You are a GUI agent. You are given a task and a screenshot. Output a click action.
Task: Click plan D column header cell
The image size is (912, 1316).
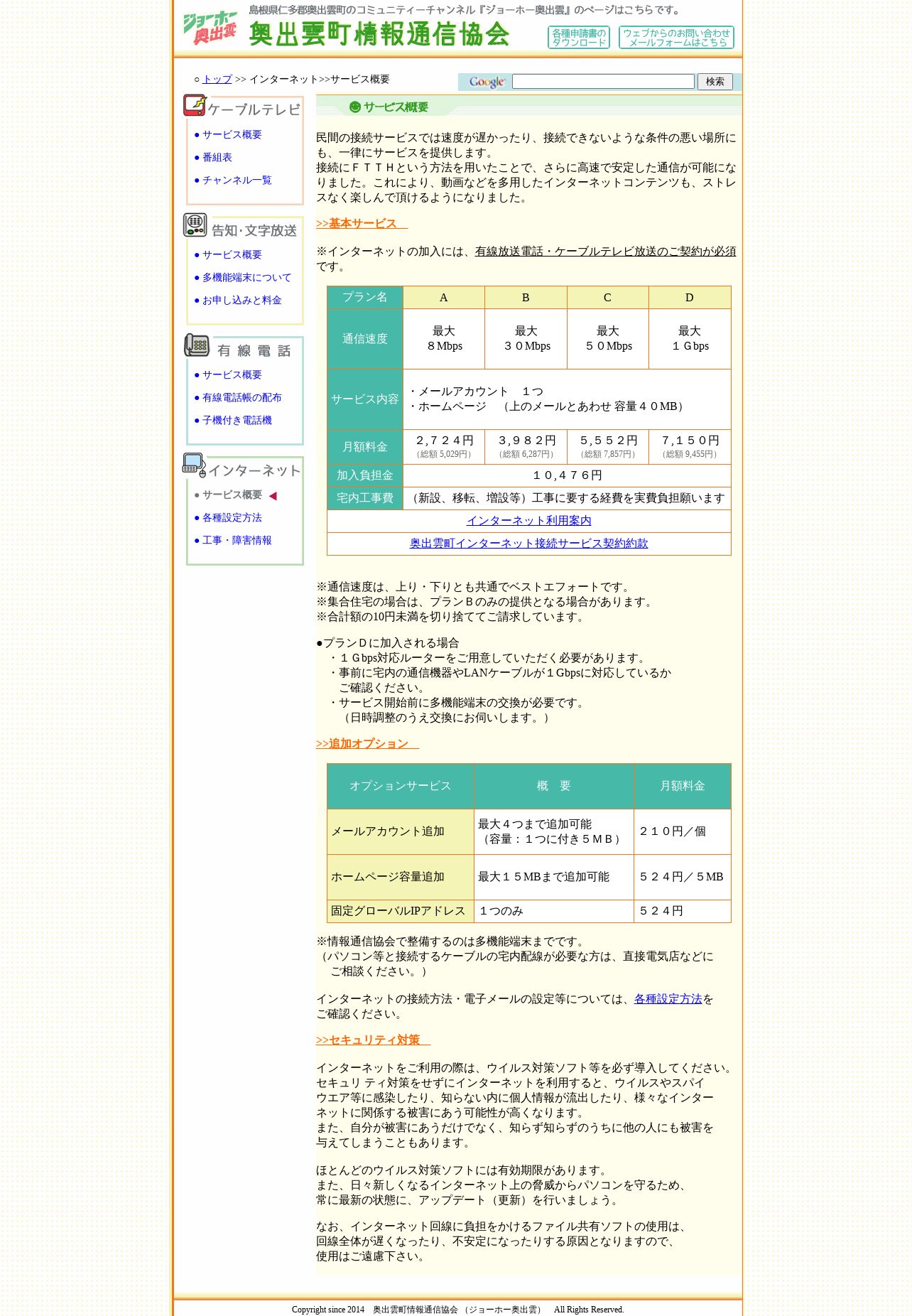point(690,298)
